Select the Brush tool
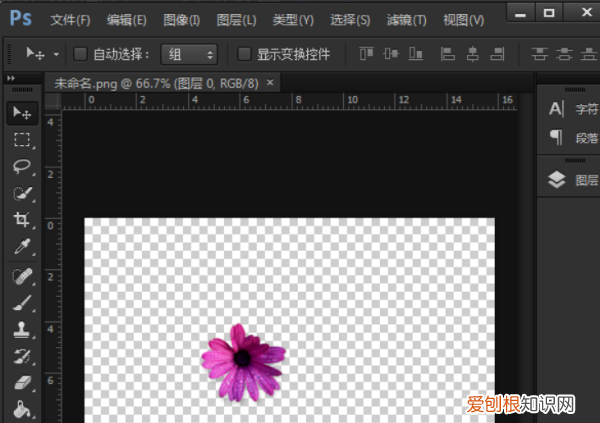The width and height of the screenshot is (600, 423). [22, 303]
